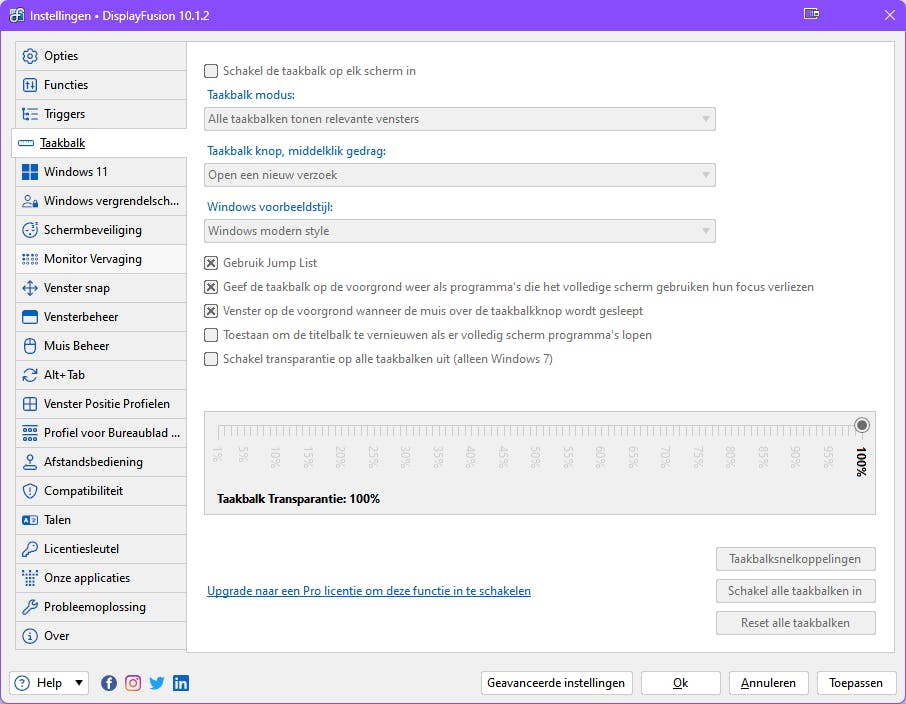Image resolution: width=906 pixels, height=704 pixels.
Task: Click the Triggers list icon
Action: pos(29,114)
